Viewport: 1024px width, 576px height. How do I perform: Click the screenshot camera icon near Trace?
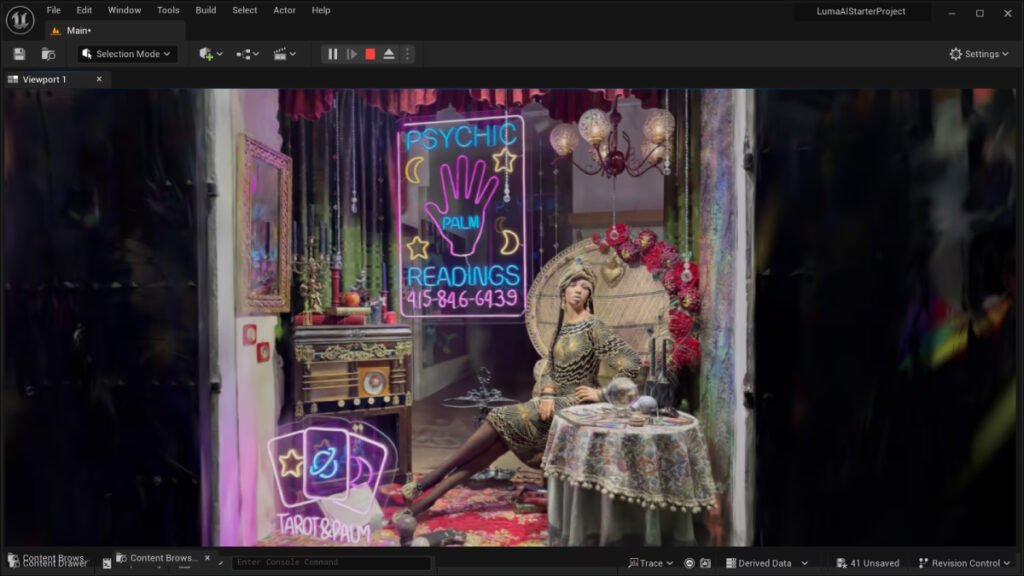click(x=706, y=562)
